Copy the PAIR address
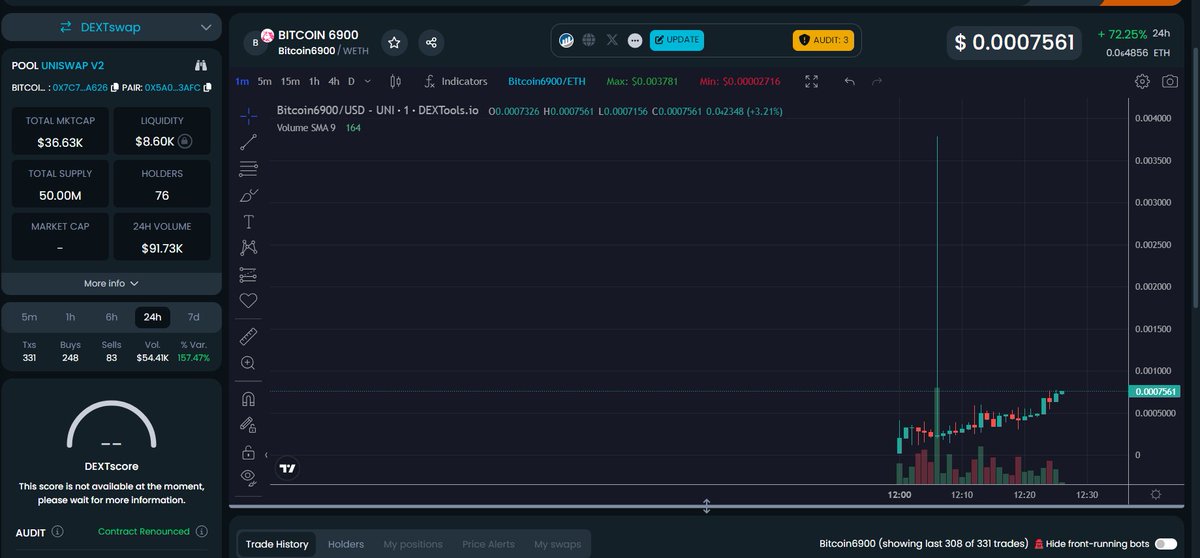The image size is (1200, 558). 207,88
